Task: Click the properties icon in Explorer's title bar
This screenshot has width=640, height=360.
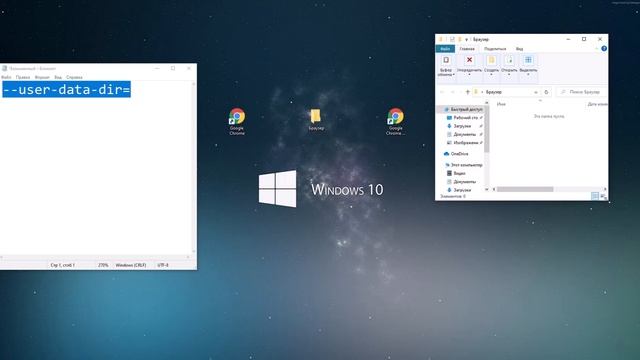Action: pyautogui.click(x=452, y=39)
